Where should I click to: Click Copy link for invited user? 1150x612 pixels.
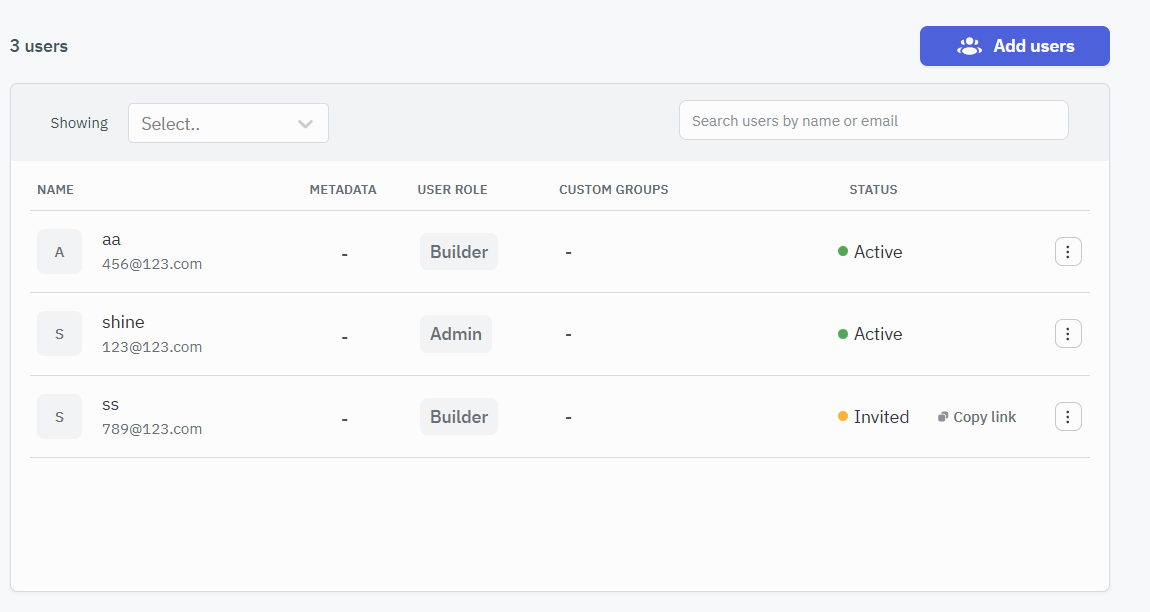(x=984, y=417)
